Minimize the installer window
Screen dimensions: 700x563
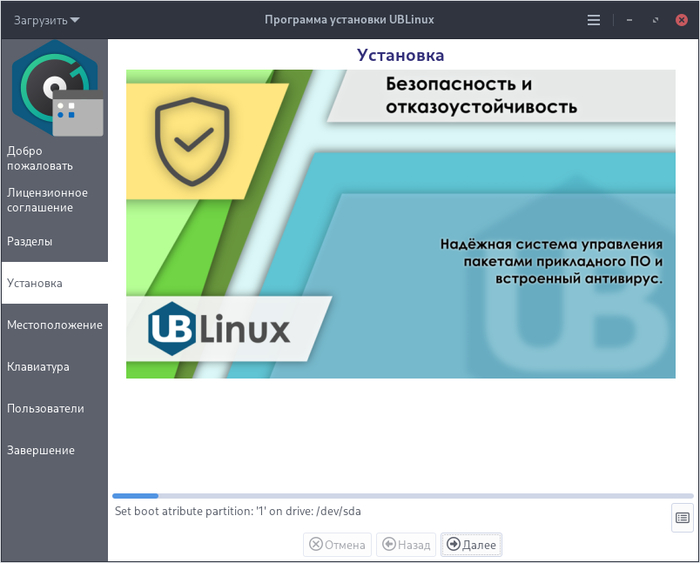[x=629, y=20]
